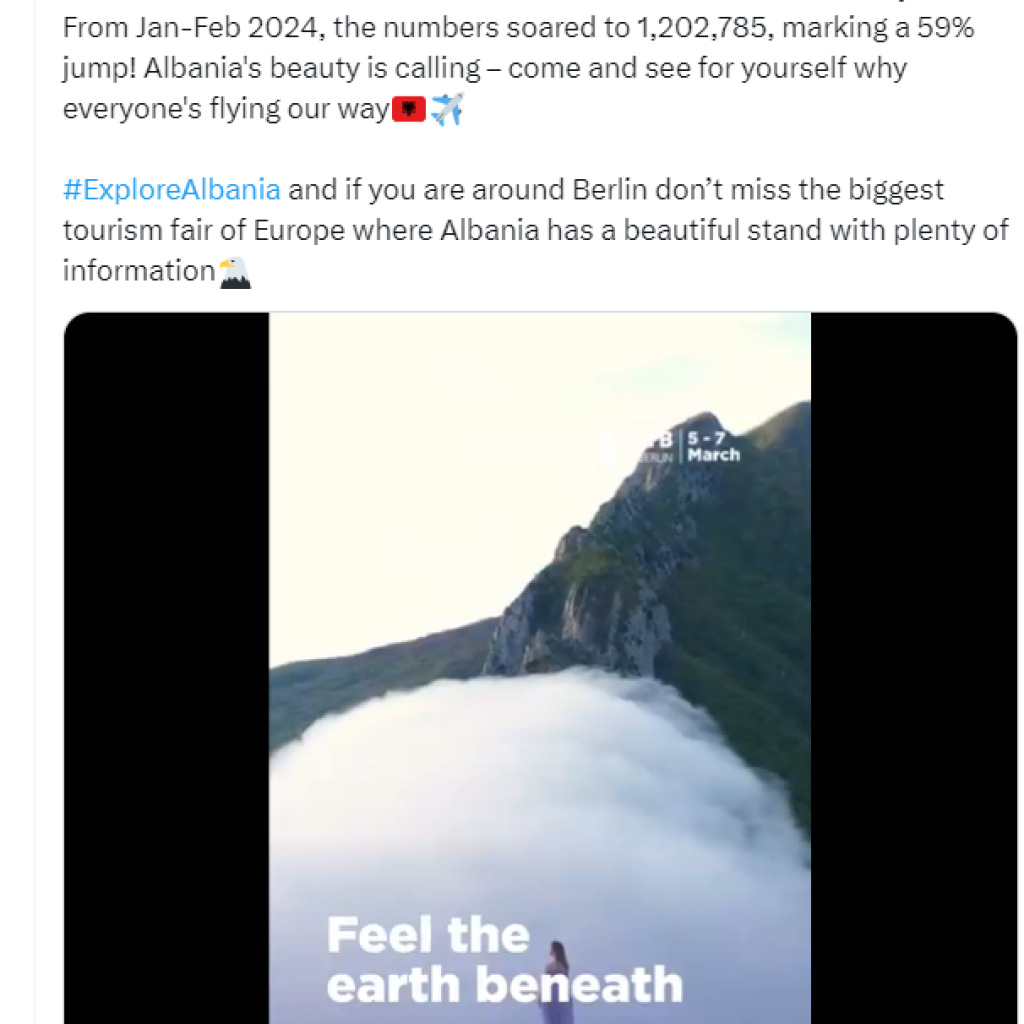The height and width of the screenshot is (1024, 1024).
Task: Open the #ExploreAlbania hashtag
Action: point(172,190)
